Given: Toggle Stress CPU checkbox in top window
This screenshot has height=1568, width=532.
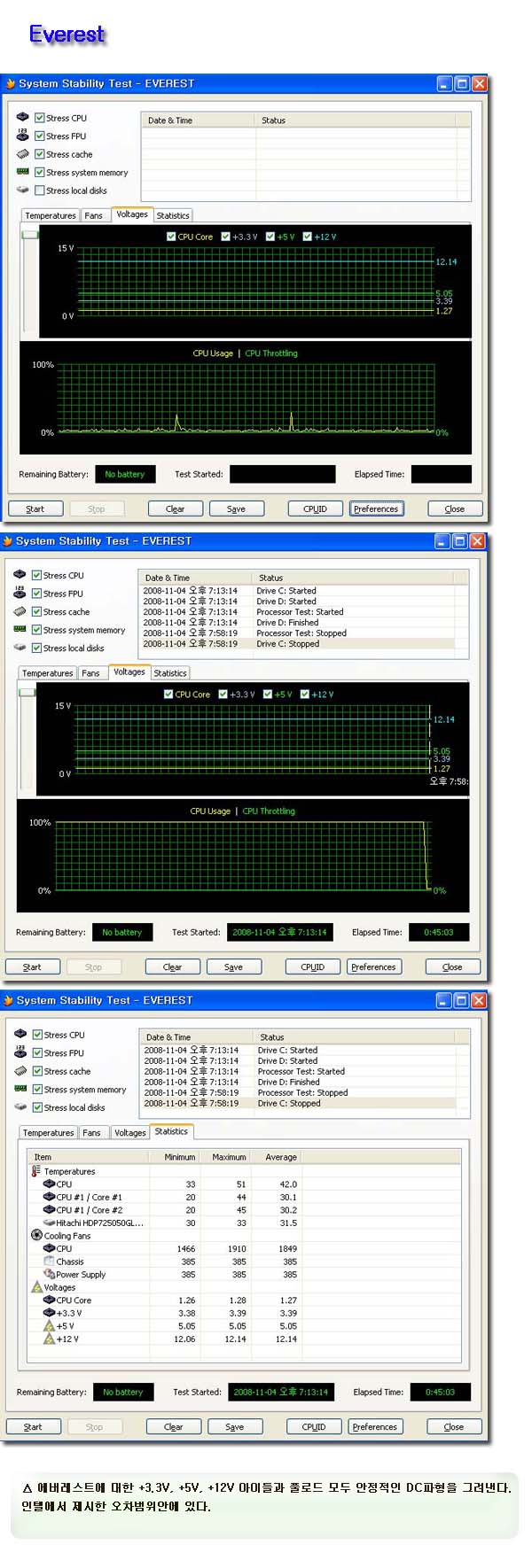Looking at the screenshot, I should pyautogui.click(x=40, y=117).
